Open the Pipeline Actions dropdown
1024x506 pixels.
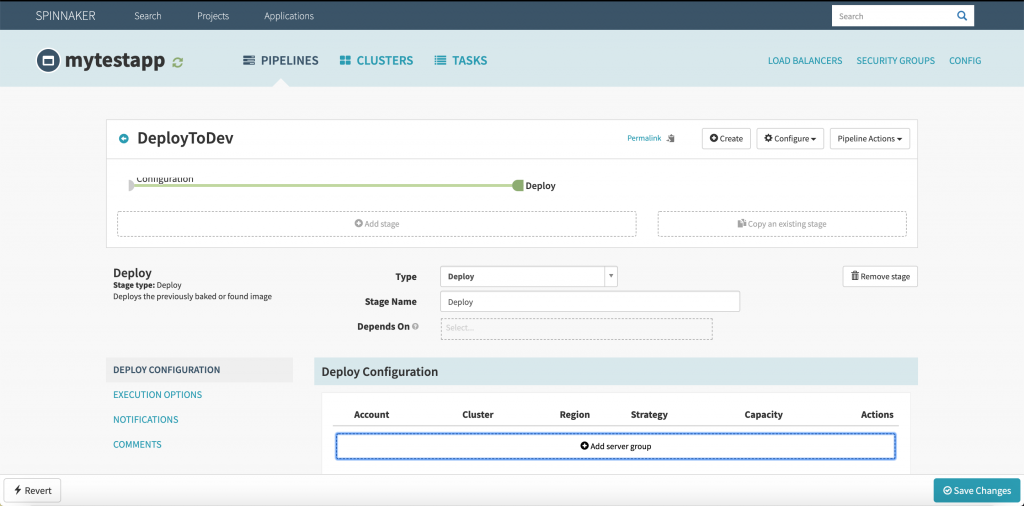pos(869,138)
